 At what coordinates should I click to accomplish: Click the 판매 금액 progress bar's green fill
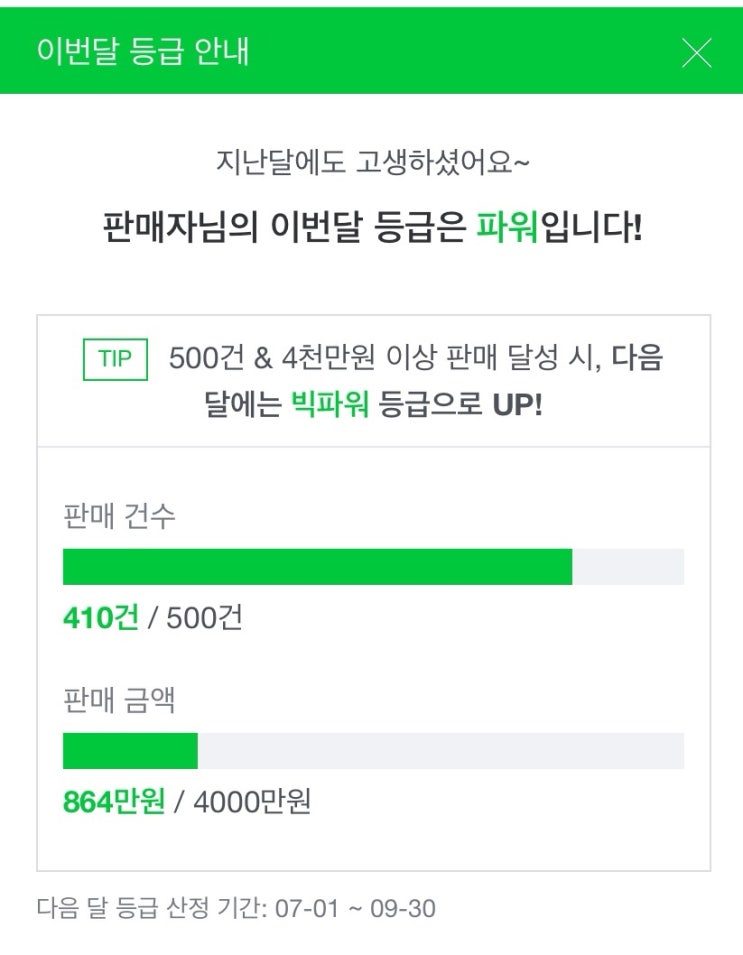130,751
